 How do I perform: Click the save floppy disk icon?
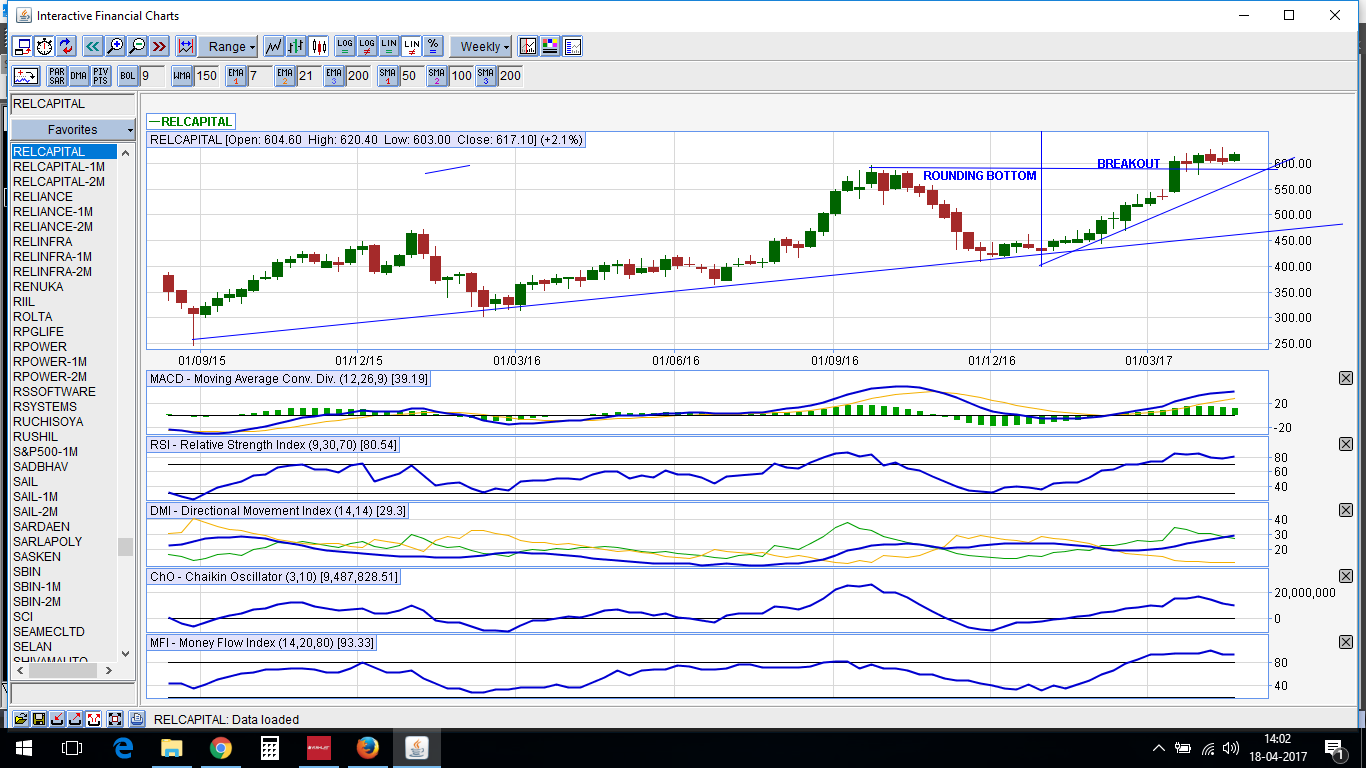click(39, 718)
